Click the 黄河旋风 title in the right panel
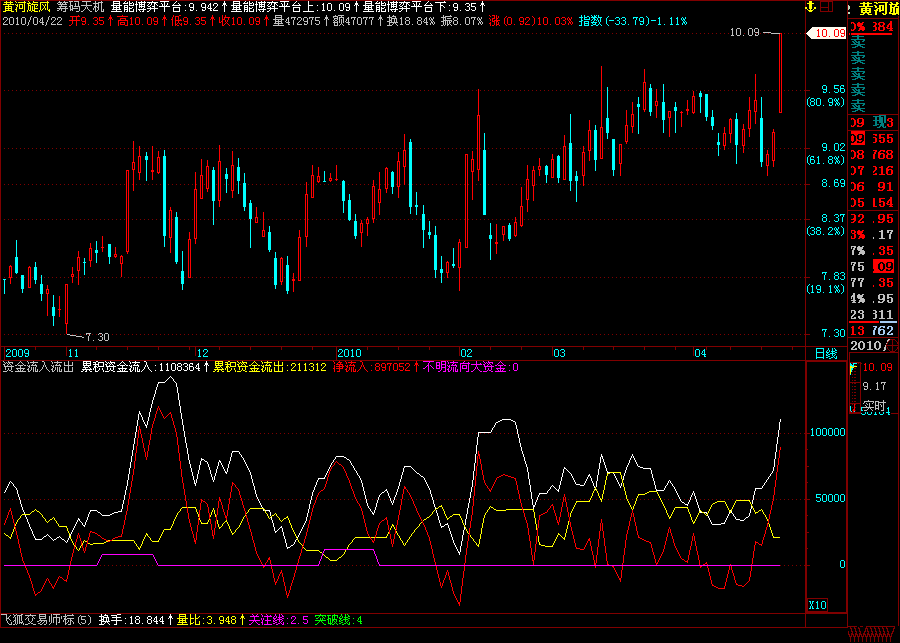The height and width of the screenshot is (643, 900). pyautogui.click(x=874, y=8)
